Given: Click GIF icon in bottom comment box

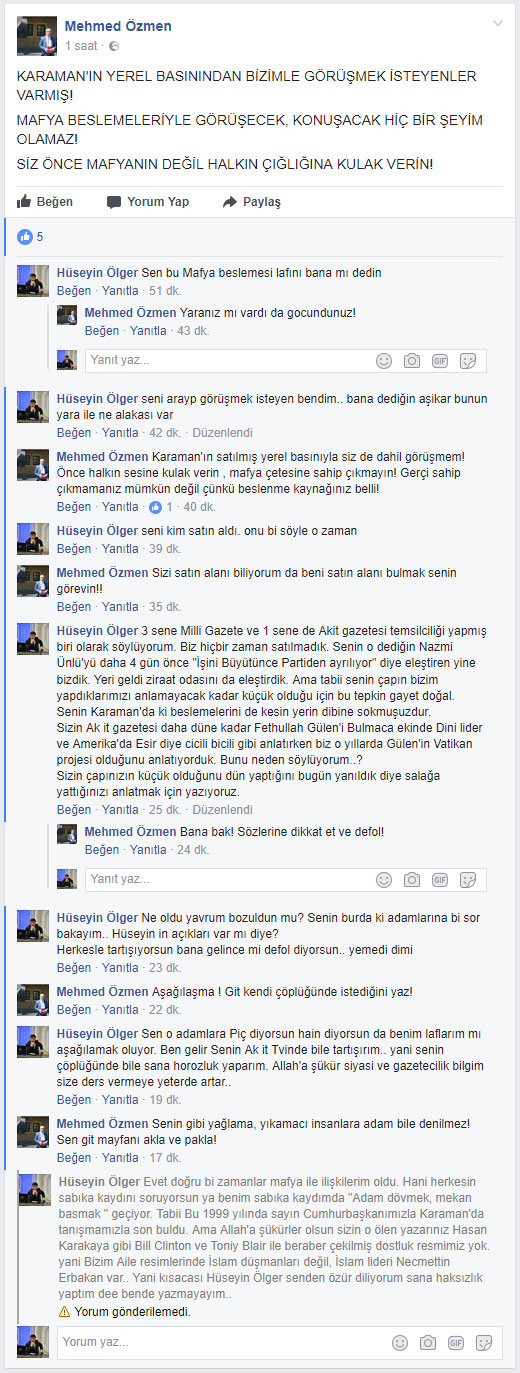Looking at the screenshot, I should pos(456,1342).
